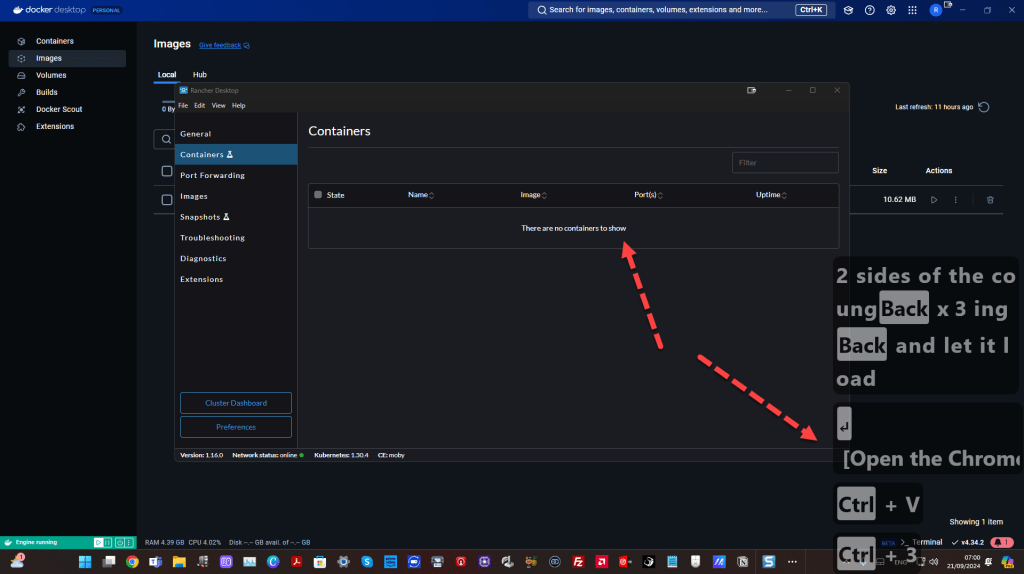Open Windows Start menu
Image resolution: width=1024 pixels, height=574 pixels.
pyautogui.click(x=85, y=562)
